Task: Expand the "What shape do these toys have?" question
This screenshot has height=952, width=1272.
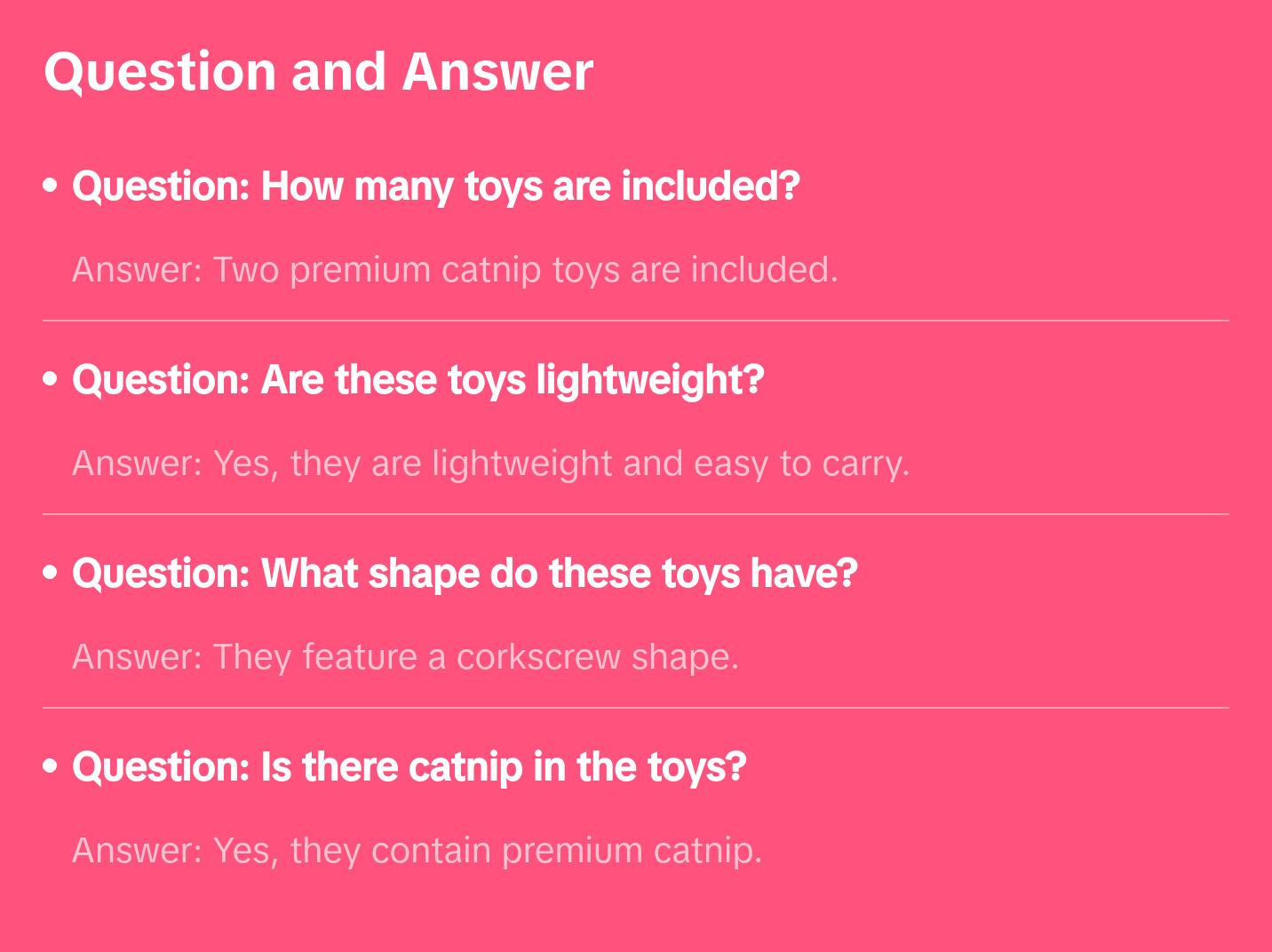Action: click(465, 574)
